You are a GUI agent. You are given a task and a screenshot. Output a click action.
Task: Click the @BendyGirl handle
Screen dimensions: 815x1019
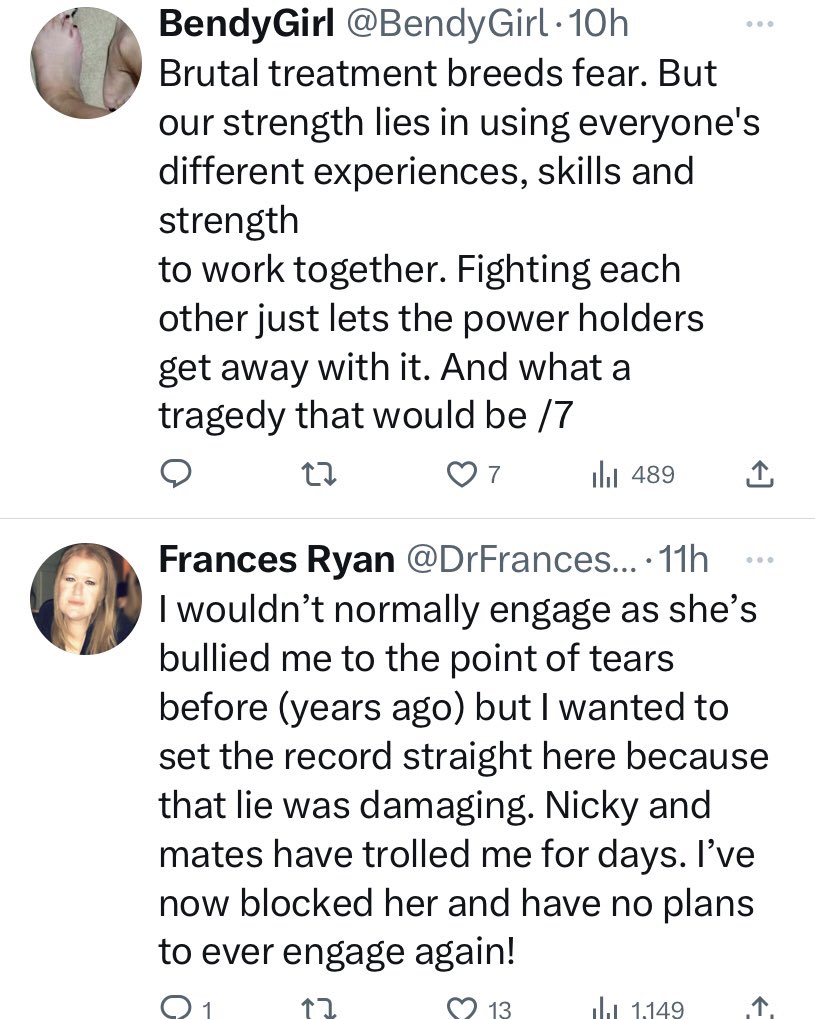pyautogui.click(x=446, y=24)
